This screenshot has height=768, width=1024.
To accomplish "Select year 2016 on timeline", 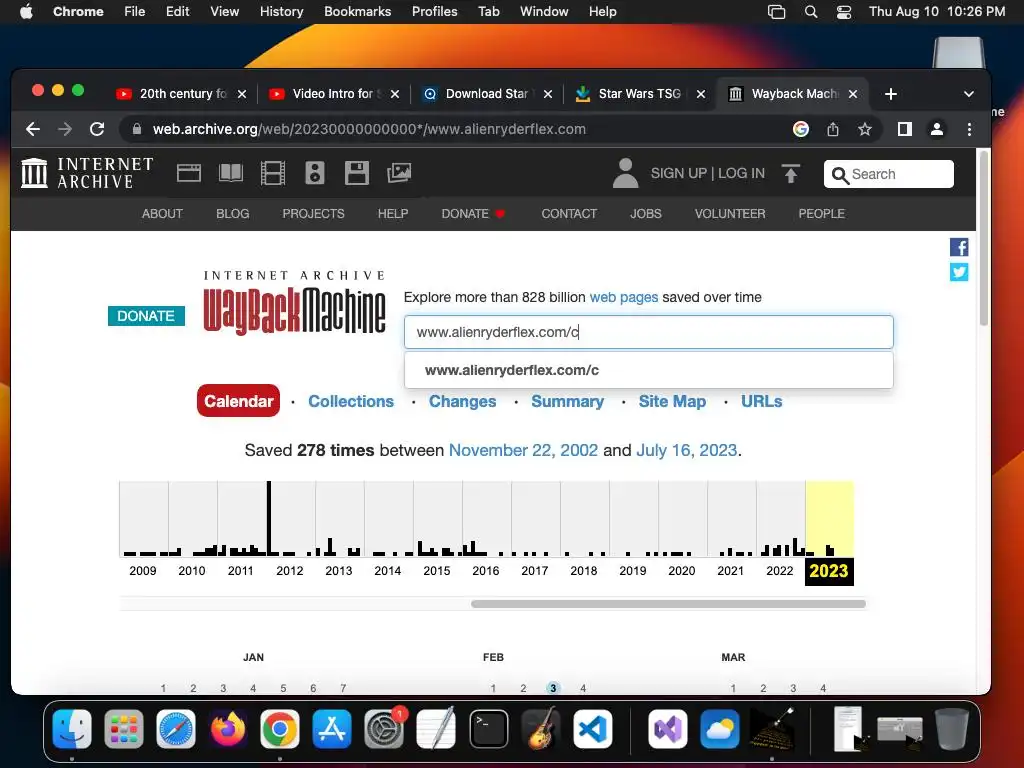I will [486, 571].
